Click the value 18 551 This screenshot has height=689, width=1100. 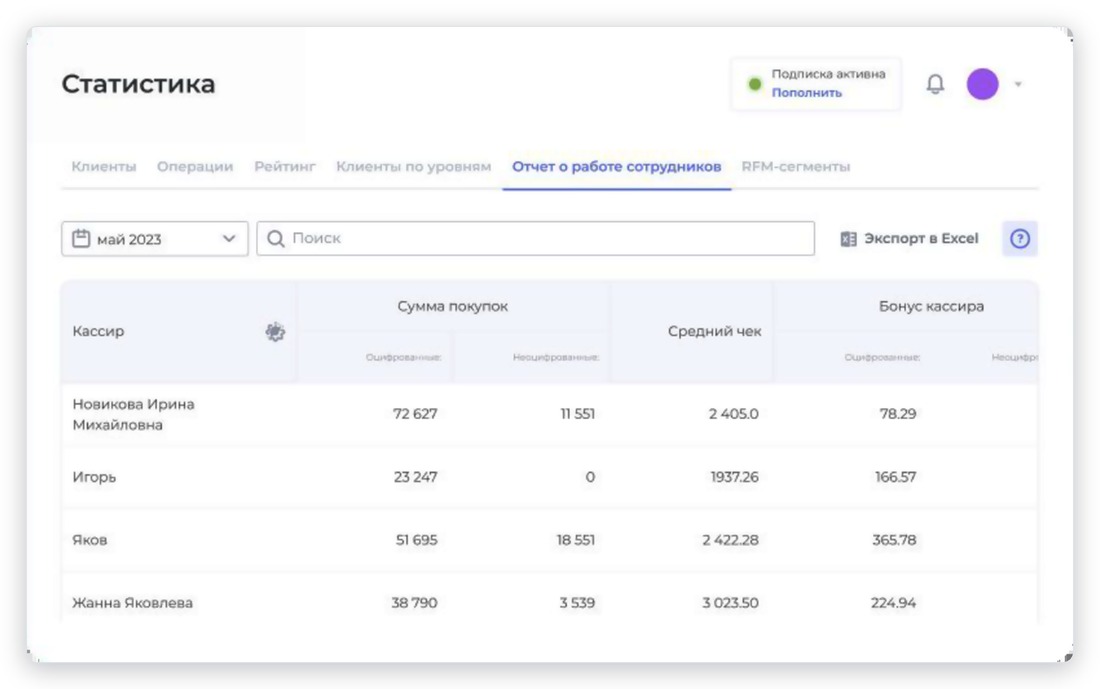click(576, 540)
